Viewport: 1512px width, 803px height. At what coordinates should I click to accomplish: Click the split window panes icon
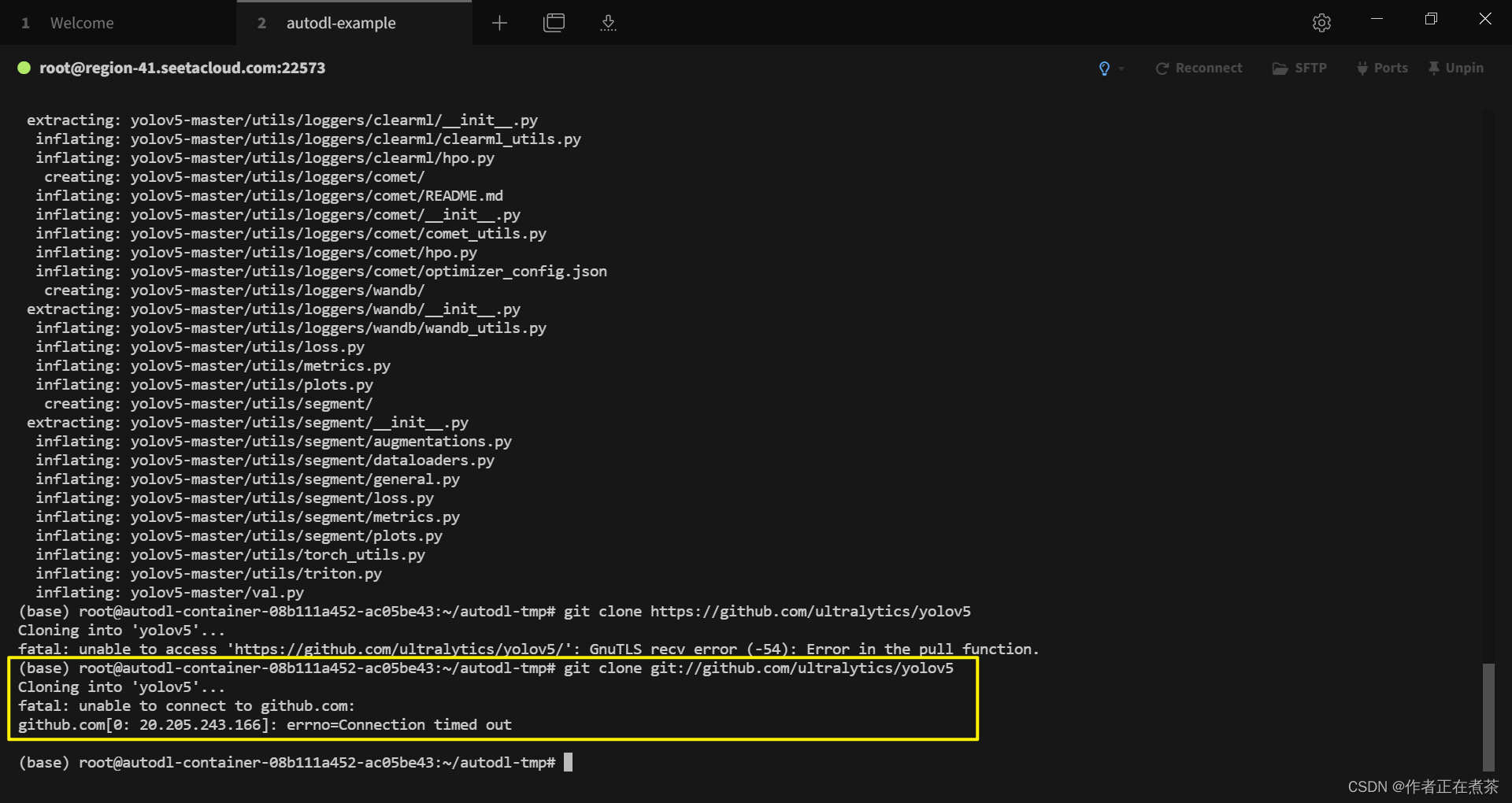coord(554,23)
